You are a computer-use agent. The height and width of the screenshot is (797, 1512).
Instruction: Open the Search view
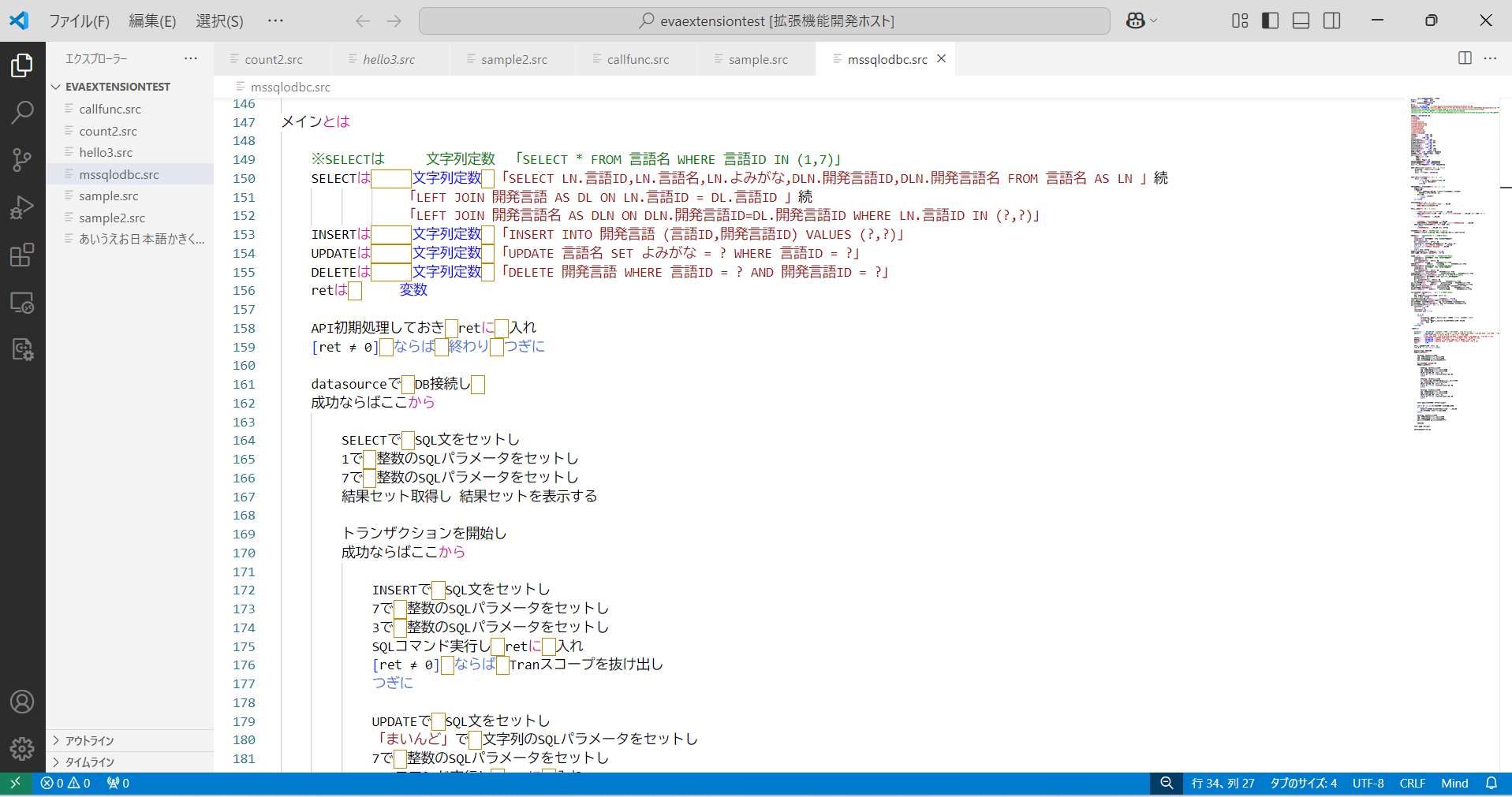pyautogui.click(x=22, y=113)
